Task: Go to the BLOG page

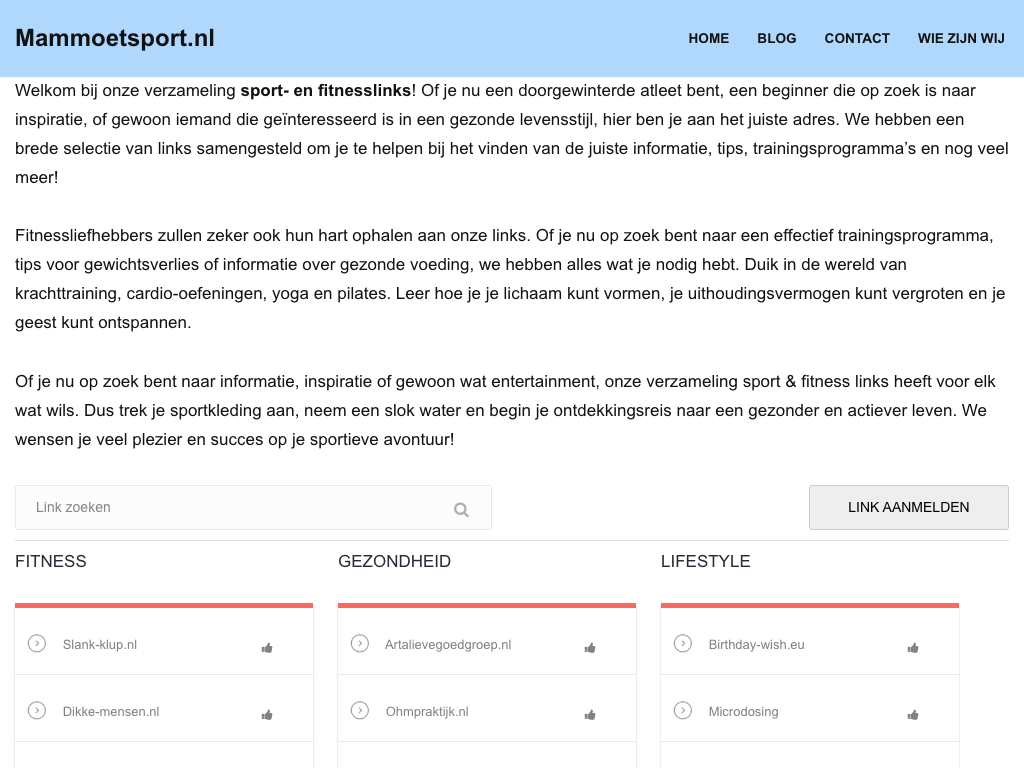Action: pos(777,38)
